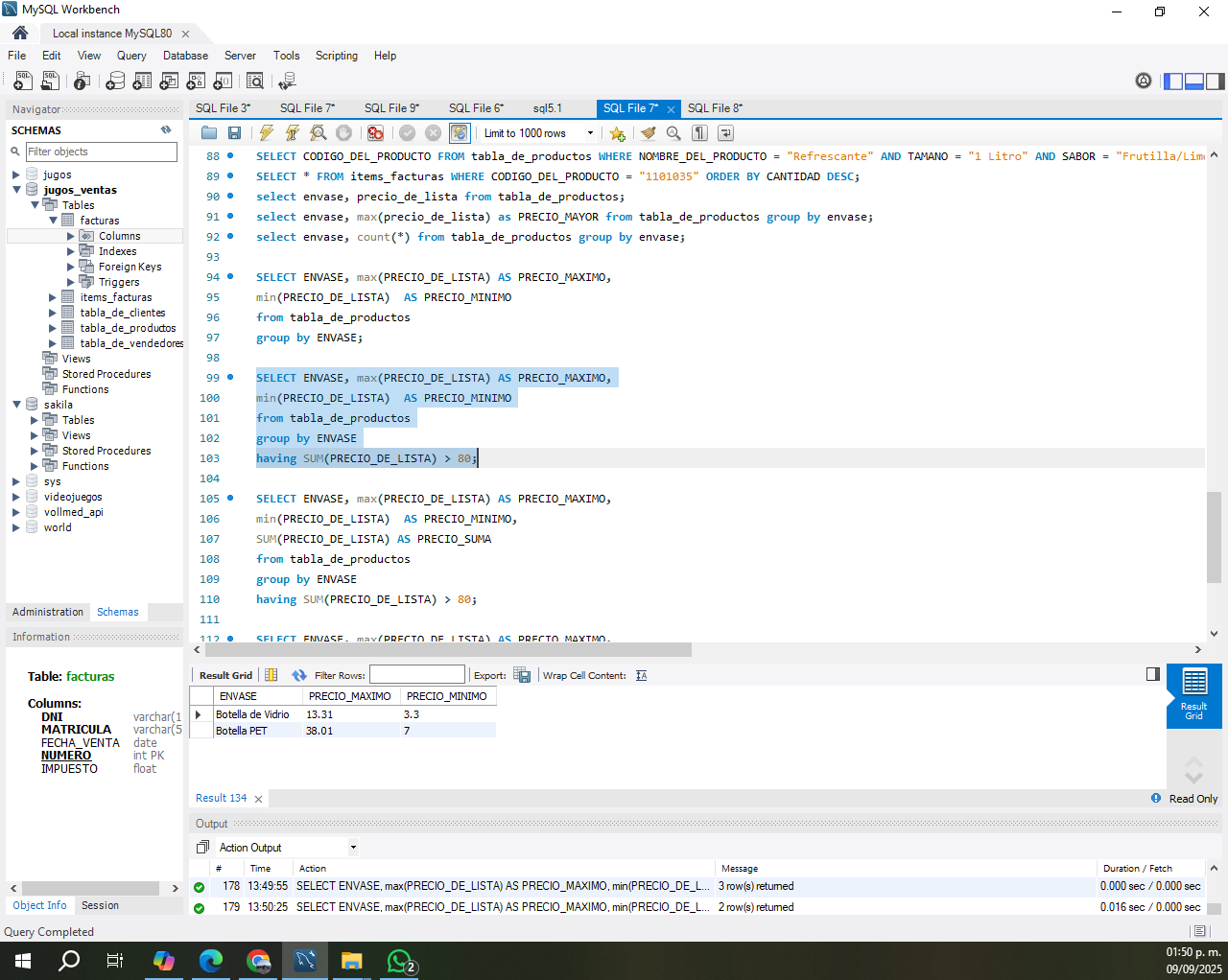Click the Filter objects search field
1228x980 pixels.
[x=101, y=152]
